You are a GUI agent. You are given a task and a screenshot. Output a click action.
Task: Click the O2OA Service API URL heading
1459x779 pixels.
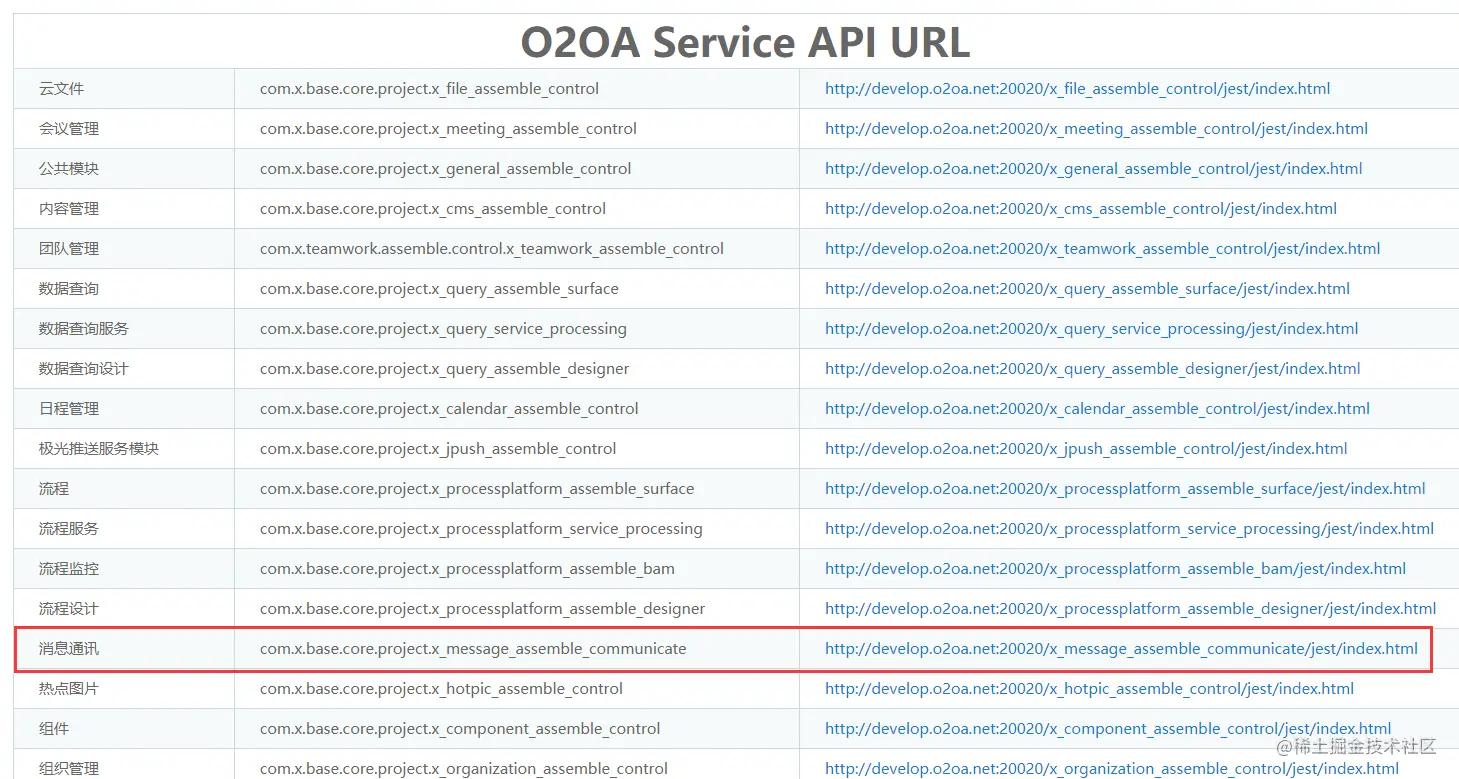point(745,42)
